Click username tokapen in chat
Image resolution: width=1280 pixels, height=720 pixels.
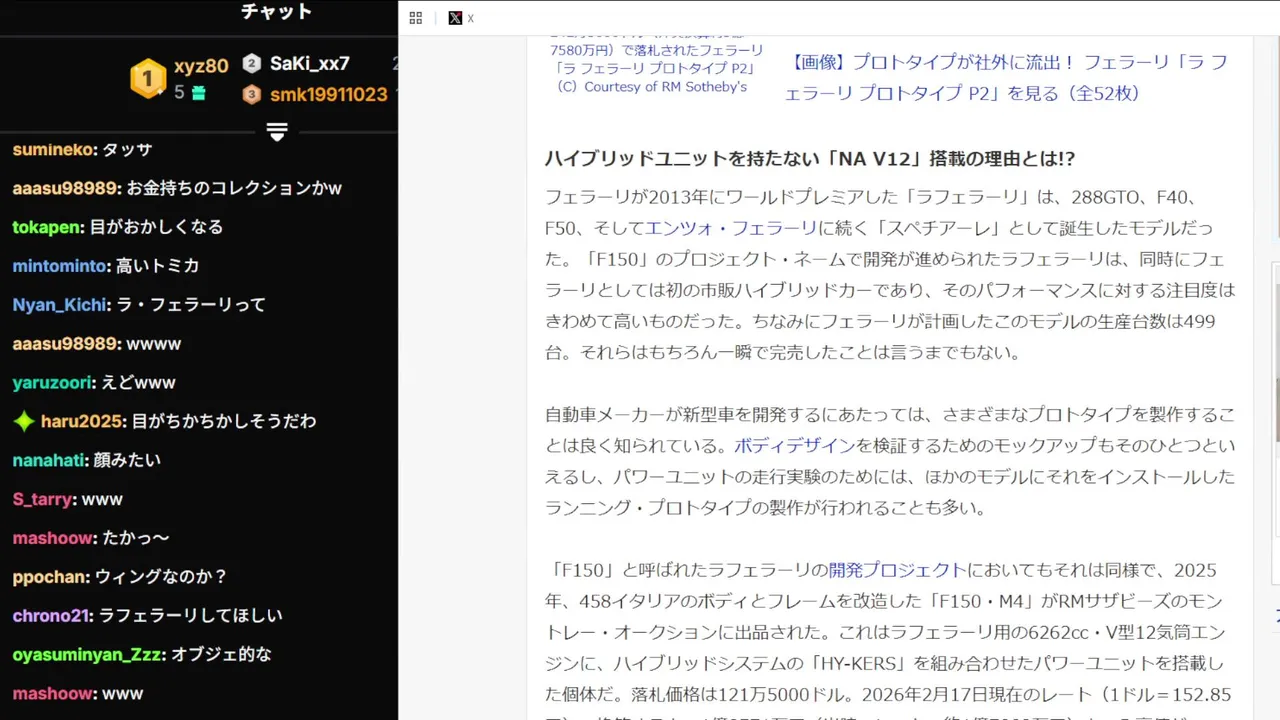tap(47, 227)
